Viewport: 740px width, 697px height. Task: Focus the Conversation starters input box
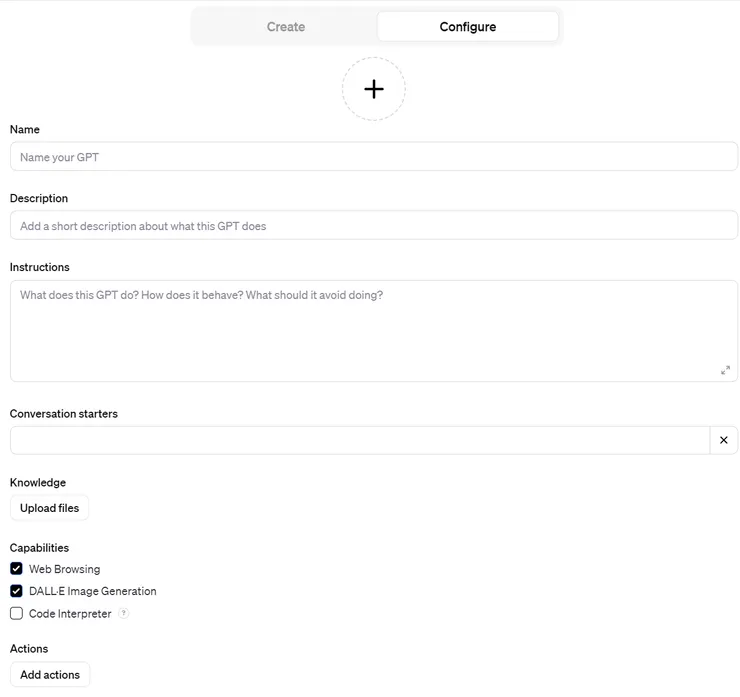coord(360,440)
